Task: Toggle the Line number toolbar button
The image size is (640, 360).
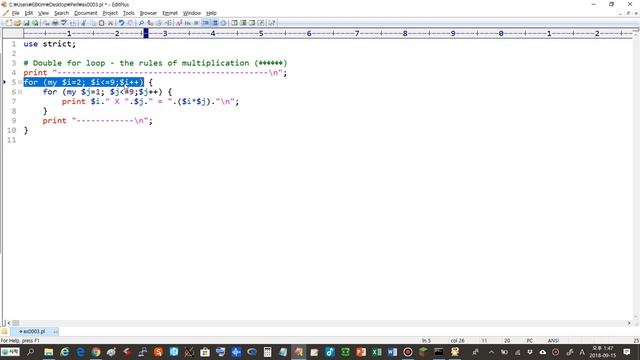Action: click(214, 23)
